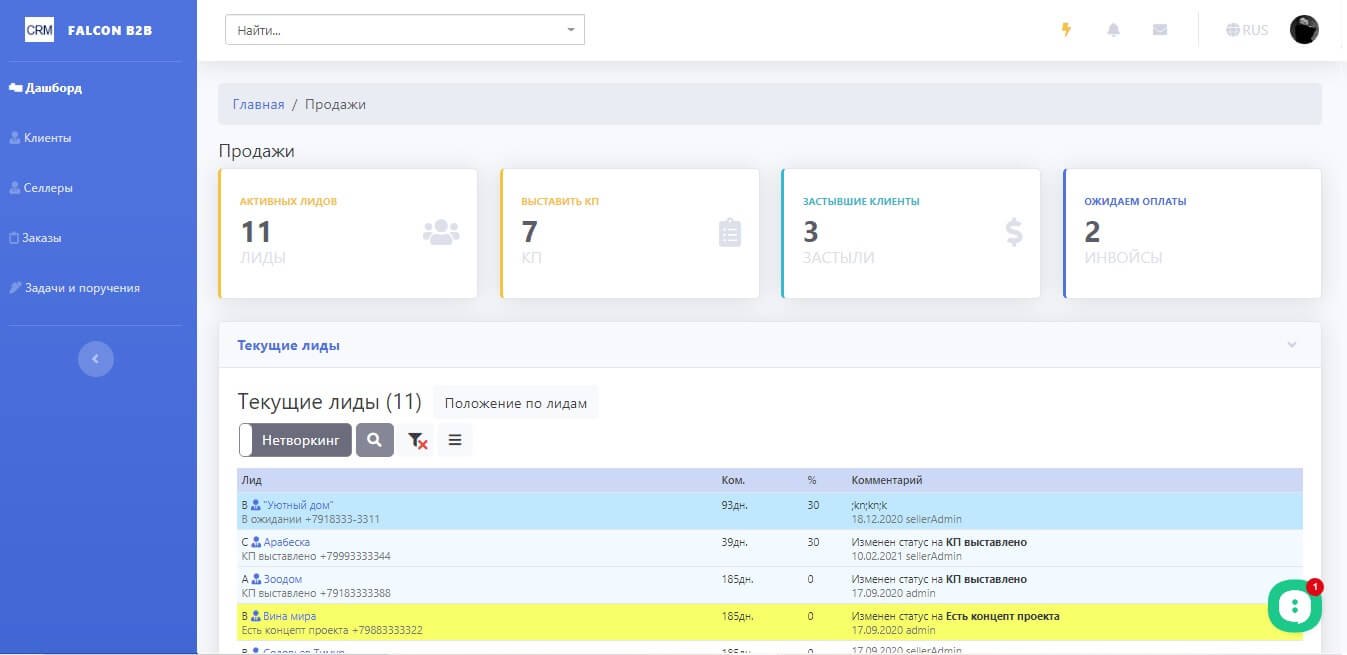Click the magnifier search button in leads toolbar

pyautogui.click(x=374, y=440)
